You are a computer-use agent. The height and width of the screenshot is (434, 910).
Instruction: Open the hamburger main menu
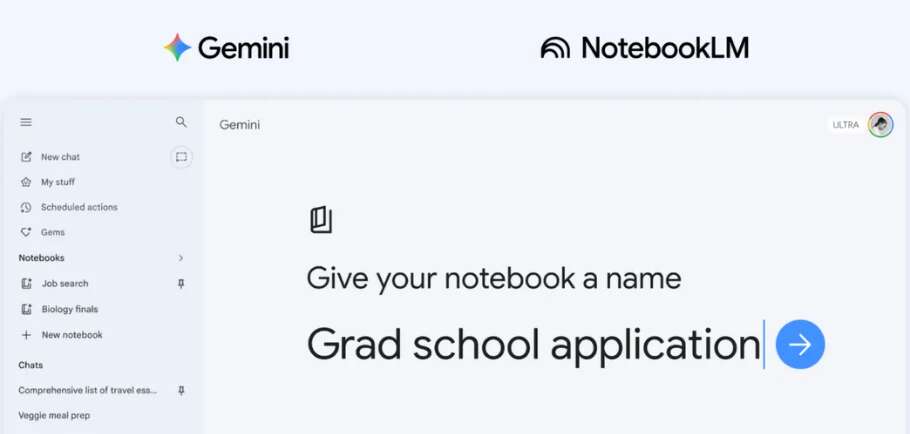26,122
